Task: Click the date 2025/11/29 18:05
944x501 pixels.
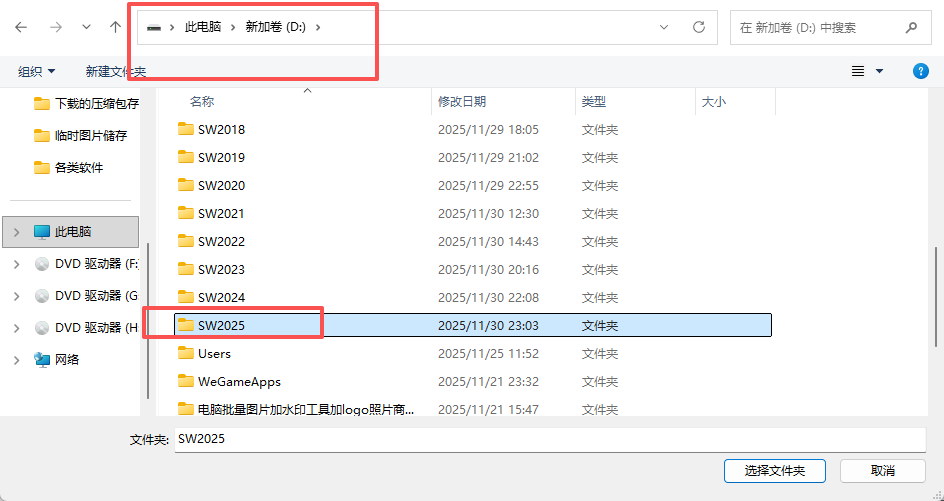Action: [488, 129]
